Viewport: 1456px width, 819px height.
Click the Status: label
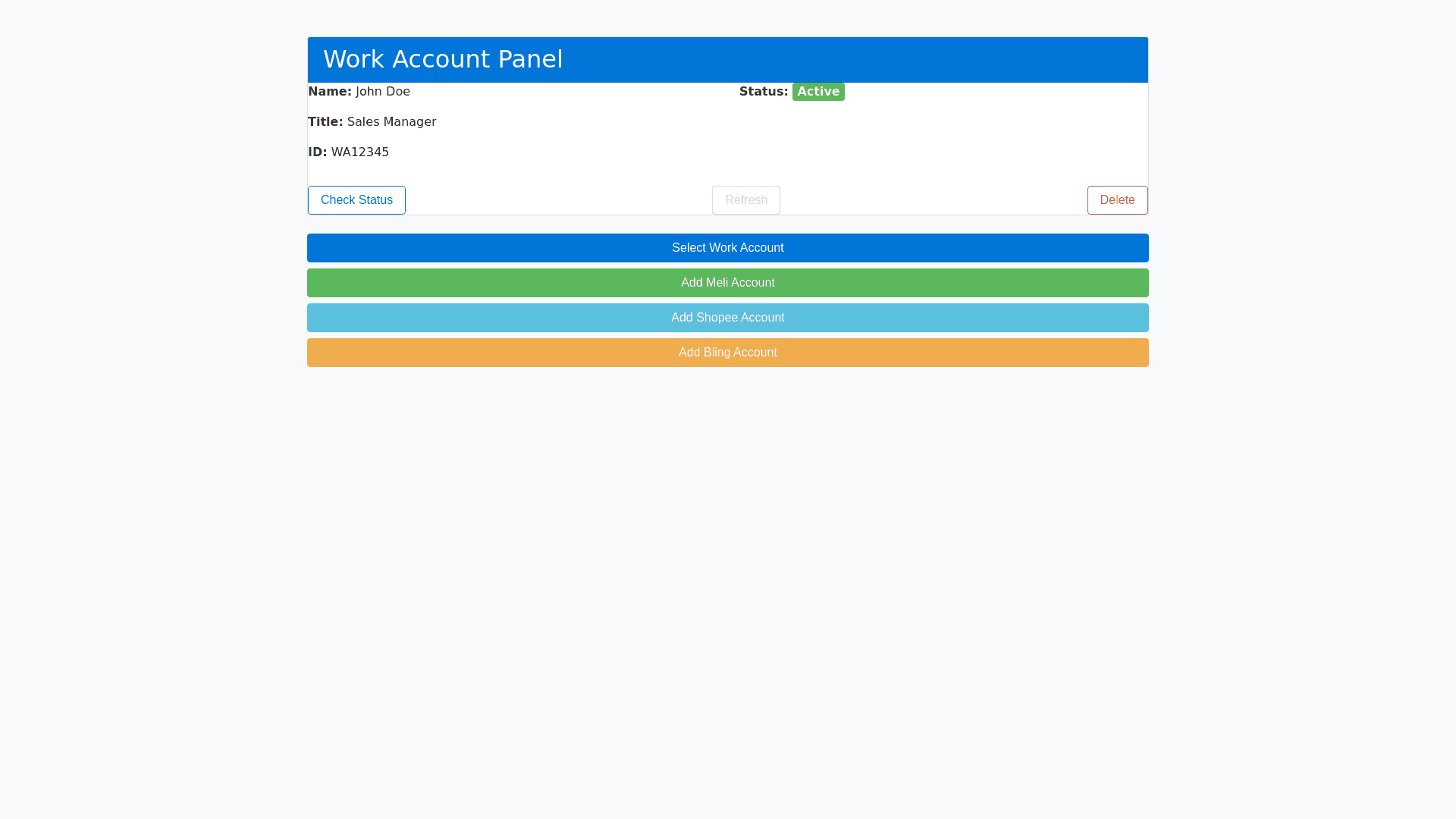coord(763,92)
